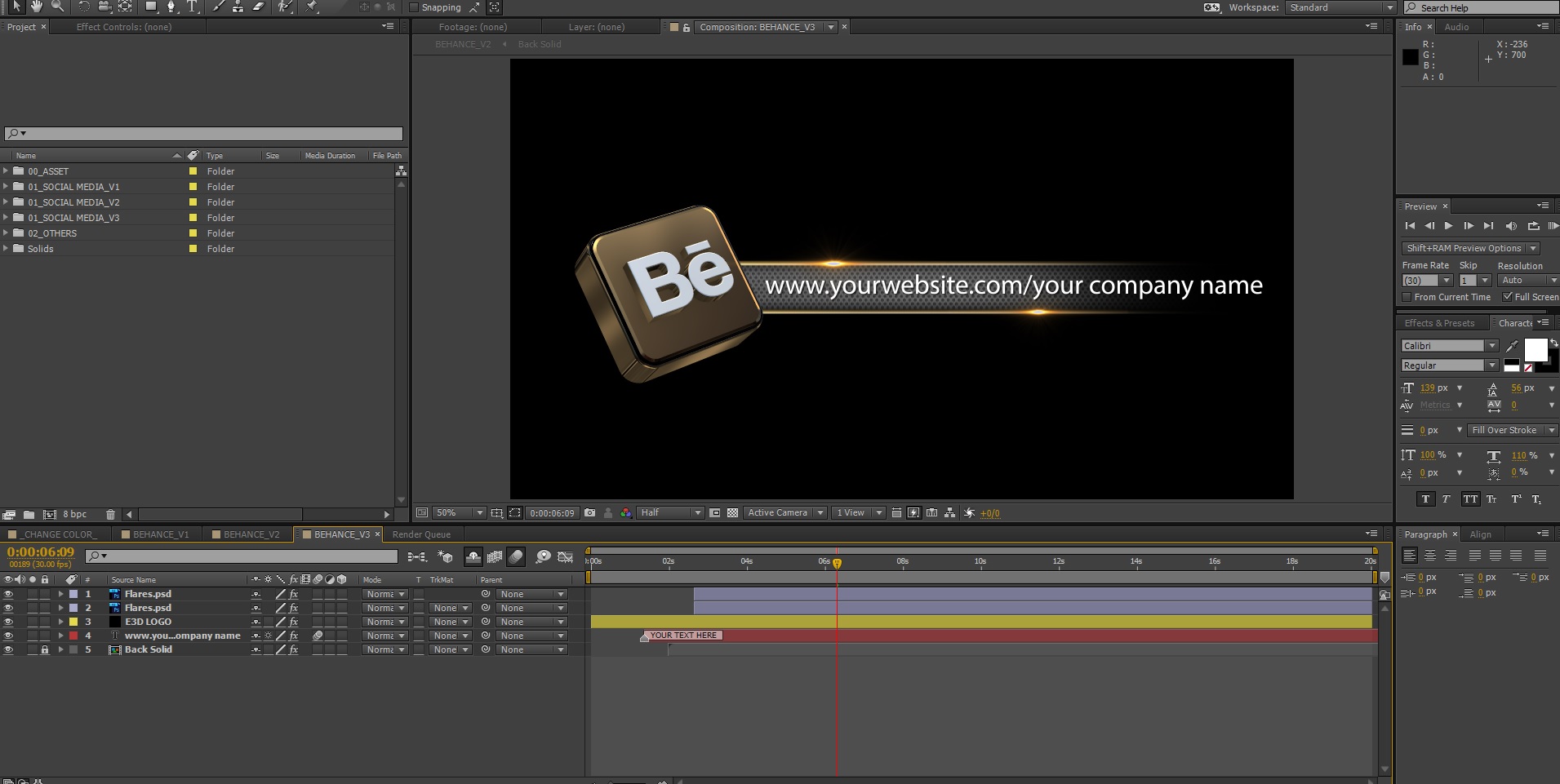Screen dimensions: 1560x784
Task: Toggle the From Current Time checkbox
Action: point(1407,297)
